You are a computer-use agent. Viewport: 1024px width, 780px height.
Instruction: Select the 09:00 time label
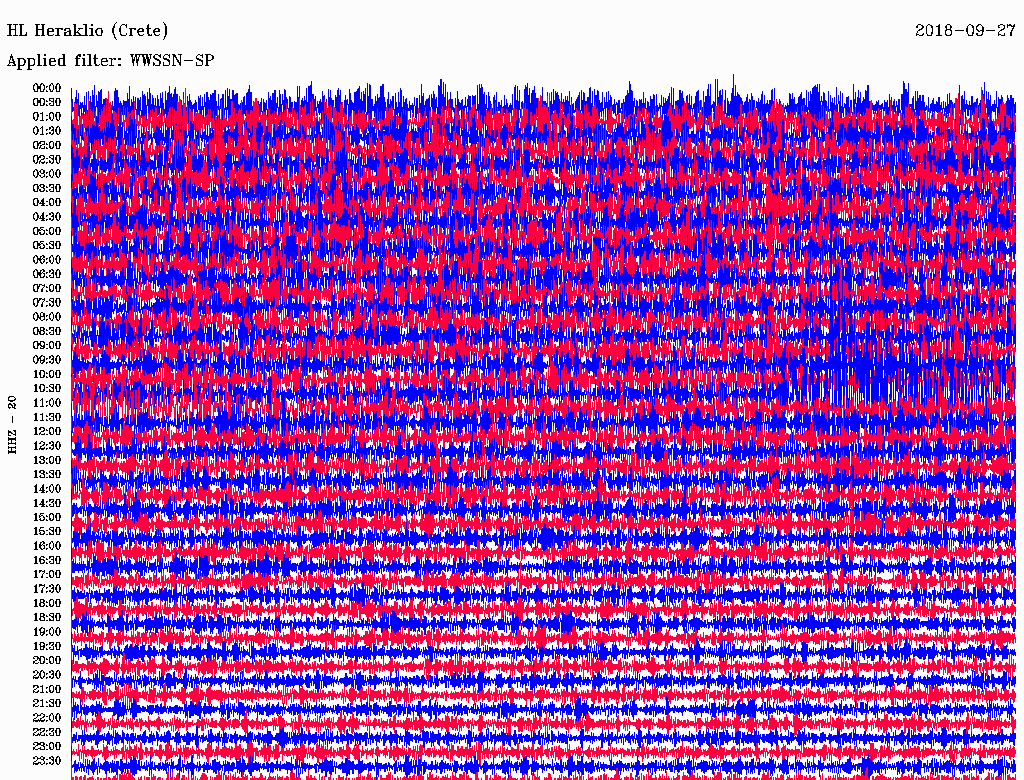(x=46, y=346)
